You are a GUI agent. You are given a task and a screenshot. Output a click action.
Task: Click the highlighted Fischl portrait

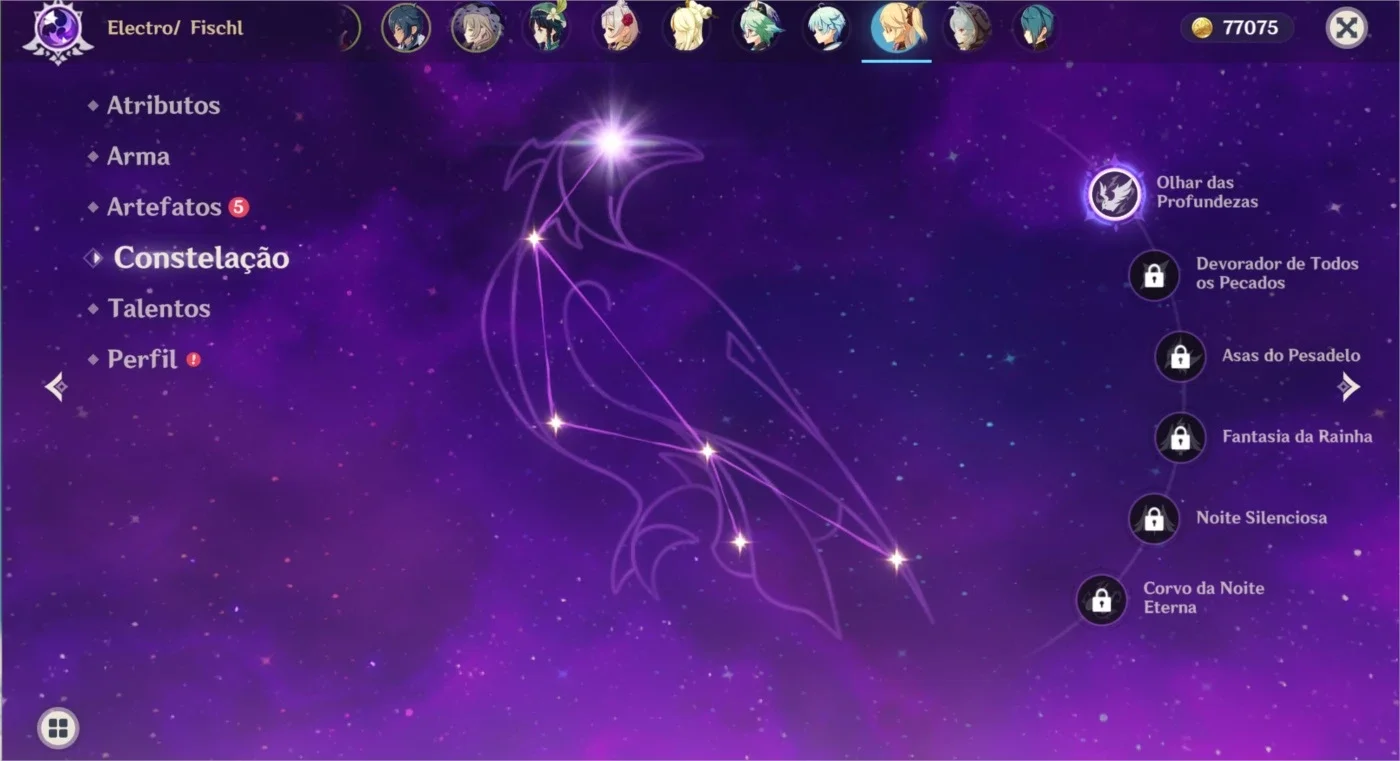[x=897, y=28]
